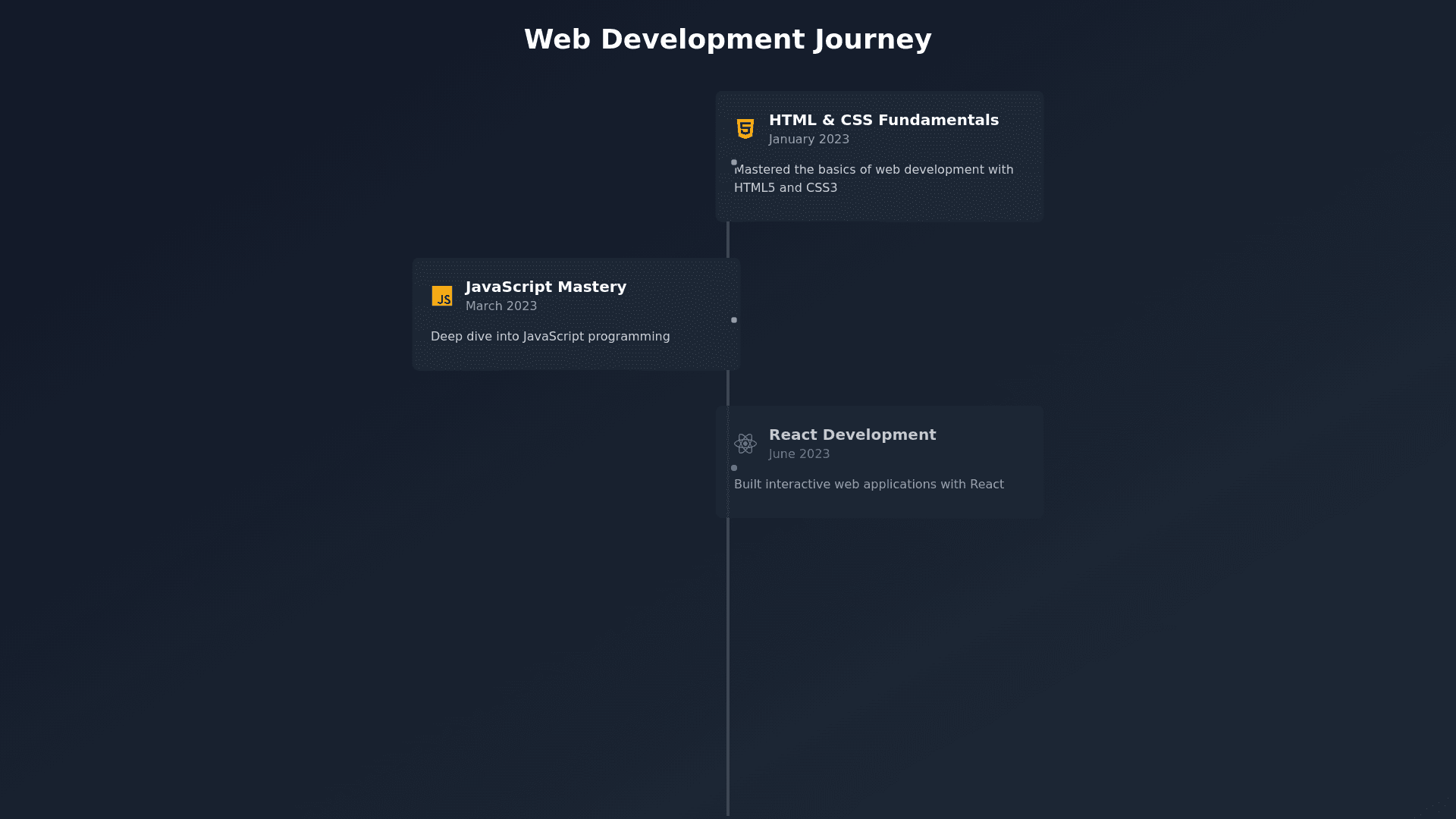This screenshot has width=1456, height=819.
Task: Click timeline dot beside JavaScript Mastery card
Action: click(734, 320)
